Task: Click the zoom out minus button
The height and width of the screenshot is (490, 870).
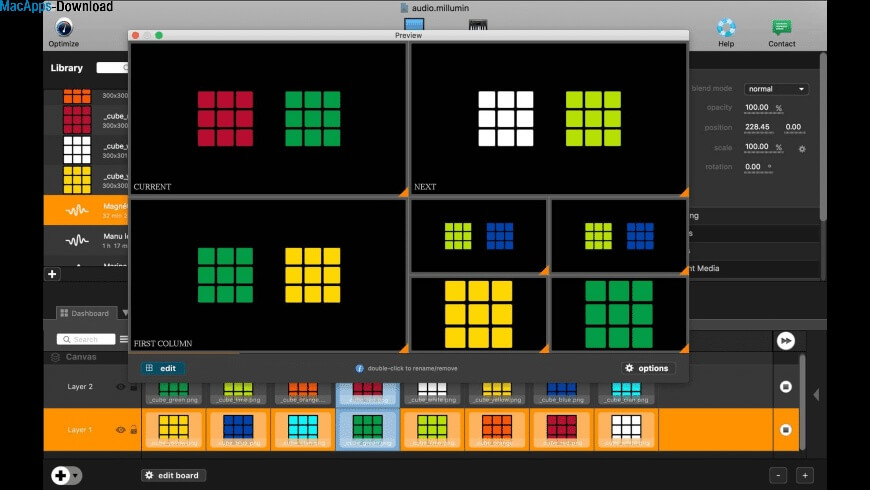Action: (777, 475)
